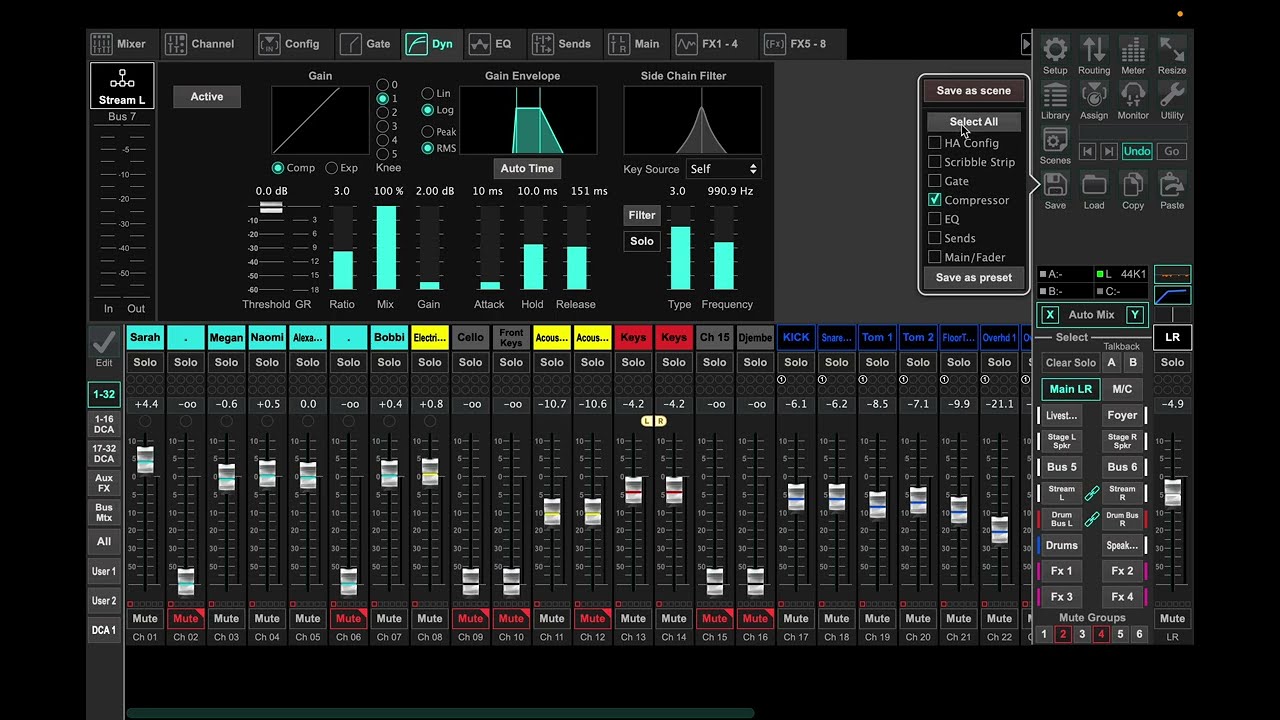Select the Peak detection radio button
1280x720 pixels.
tap(428, 132)
